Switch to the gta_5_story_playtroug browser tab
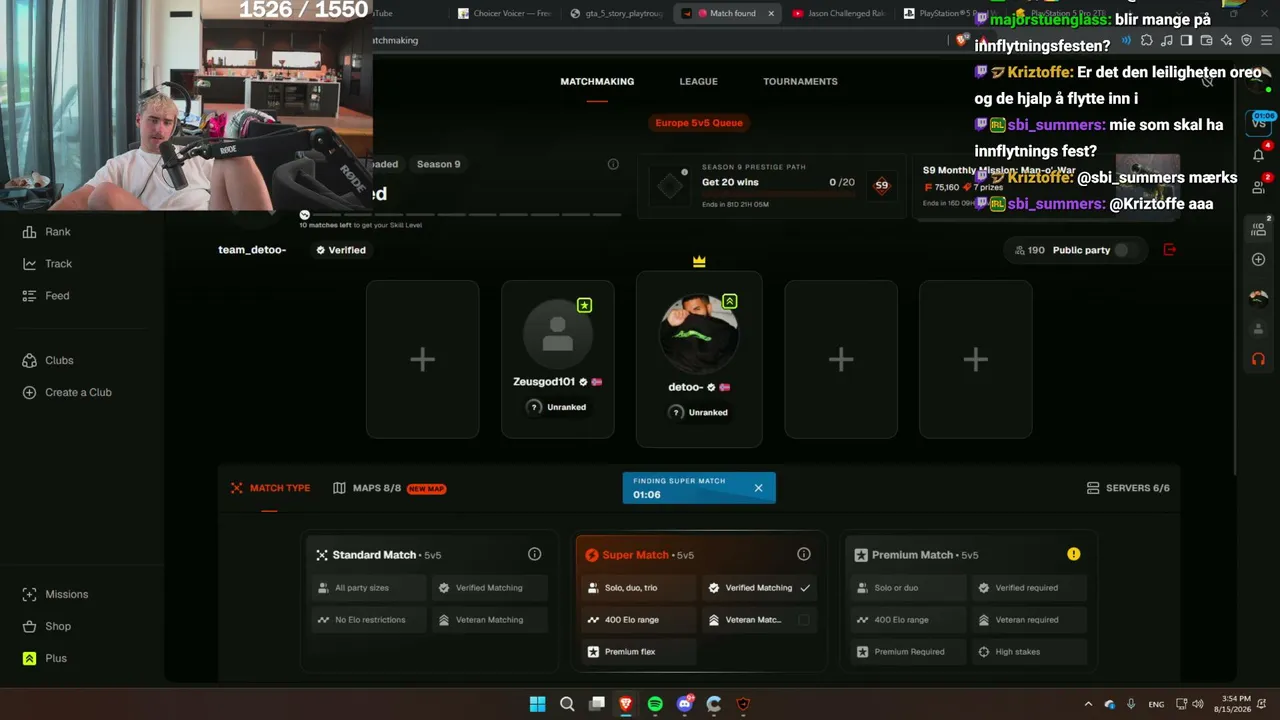1280x720 pixels. tap(617, 13)
